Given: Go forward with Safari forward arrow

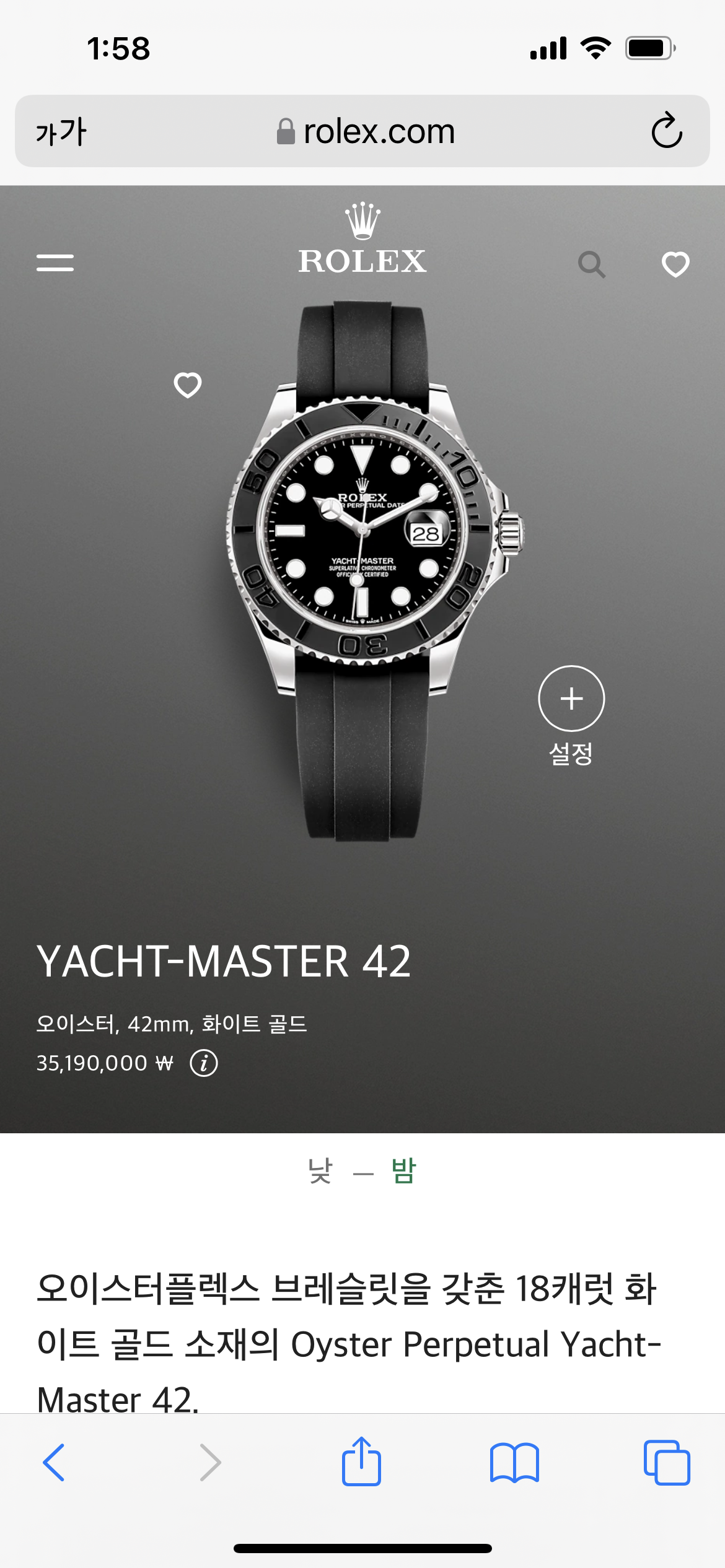Looking at the screenshot, I should pyautogui.click(x=210, y=1463).
